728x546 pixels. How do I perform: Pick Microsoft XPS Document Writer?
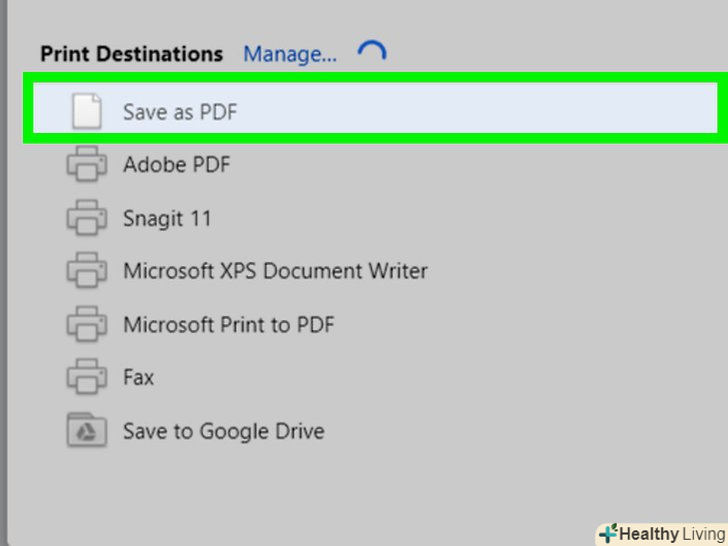coord(275,270)
